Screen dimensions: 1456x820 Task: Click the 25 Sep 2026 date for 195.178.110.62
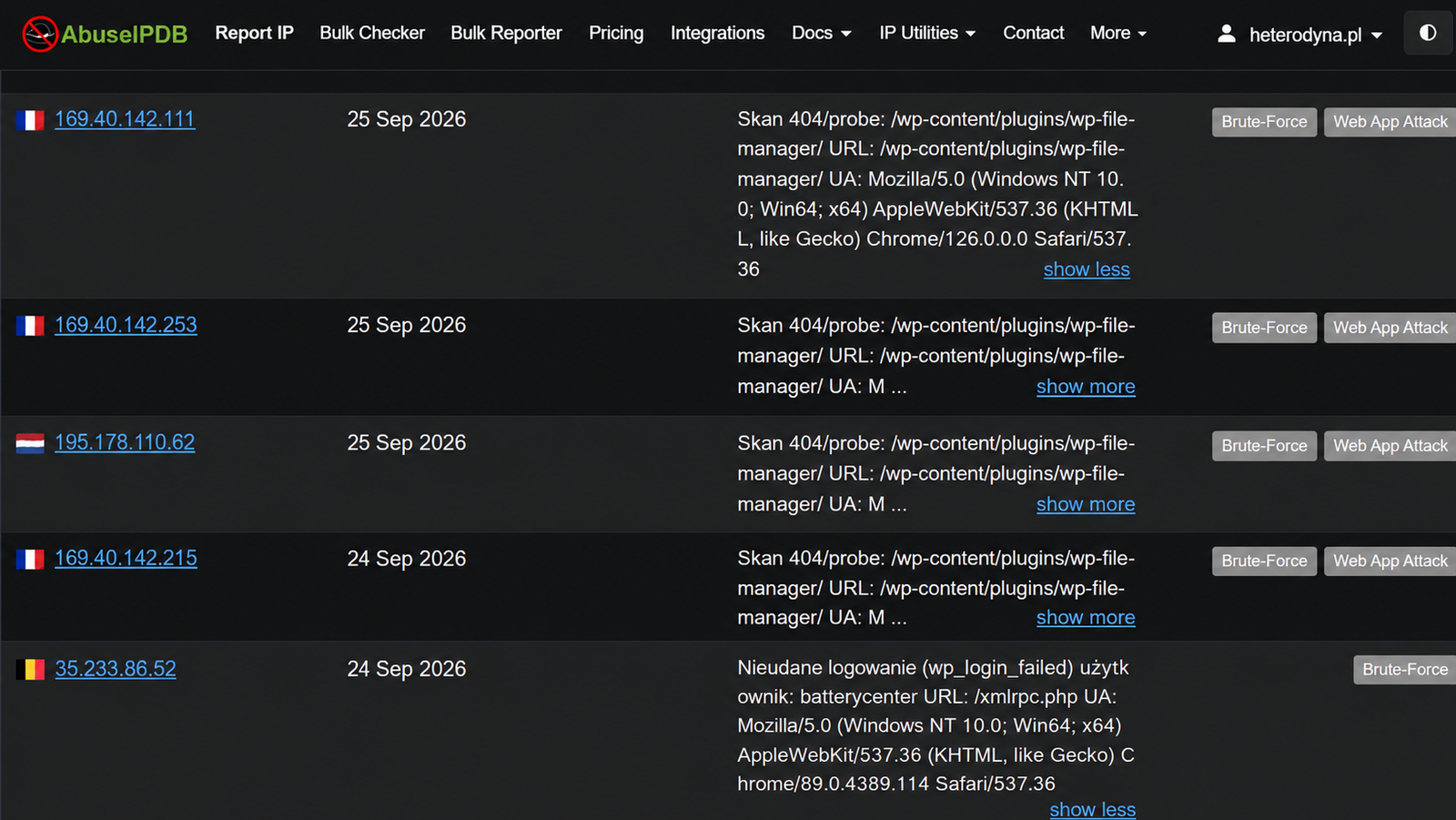407,443
